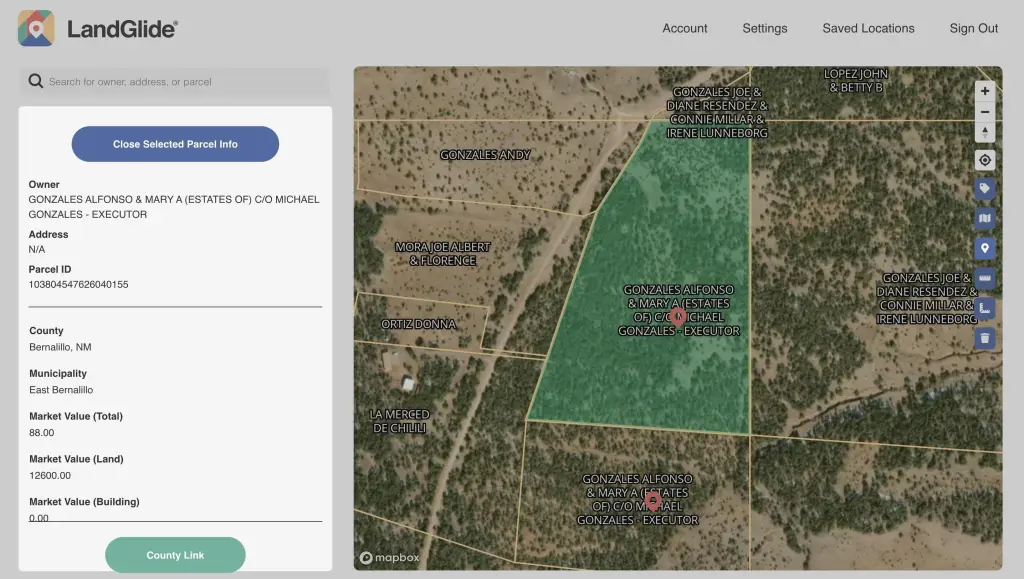Select the area measurement tool
Viewport: 1024px width, 579px height.
coord(985,308)
